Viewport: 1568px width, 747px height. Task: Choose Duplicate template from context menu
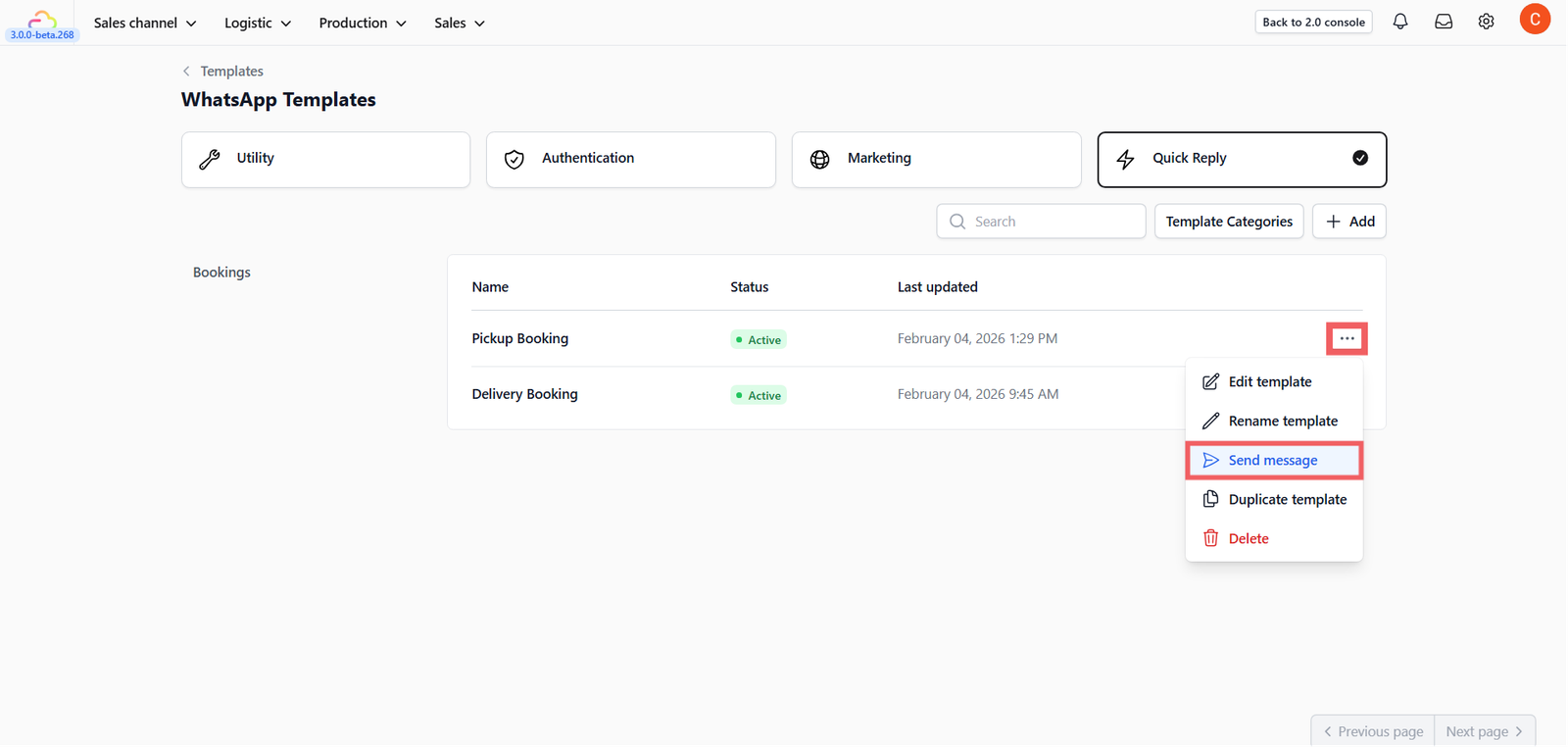[x=1274, y=499]
